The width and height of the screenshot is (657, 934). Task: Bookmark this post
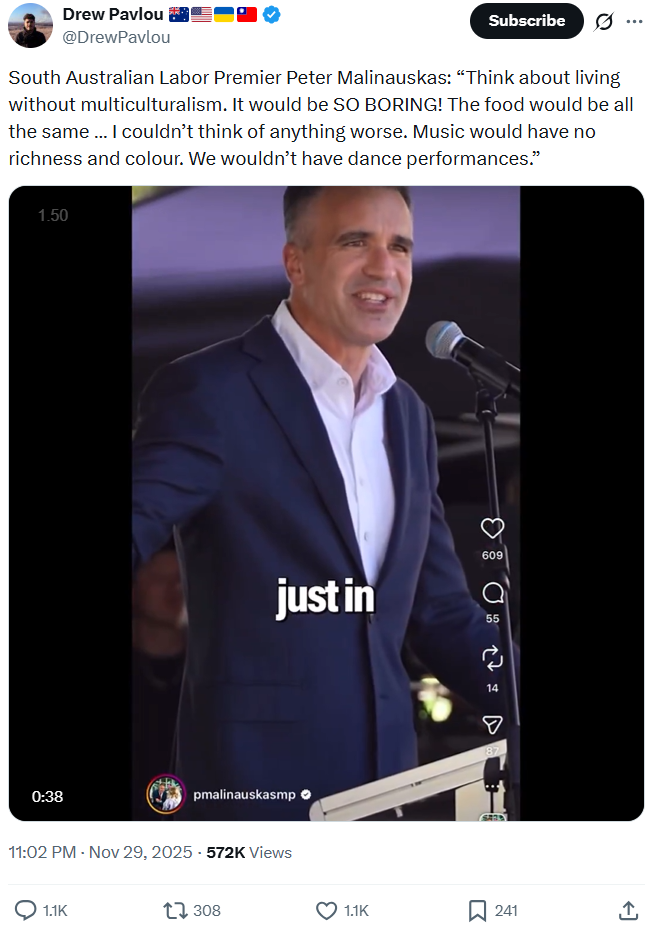477,910
